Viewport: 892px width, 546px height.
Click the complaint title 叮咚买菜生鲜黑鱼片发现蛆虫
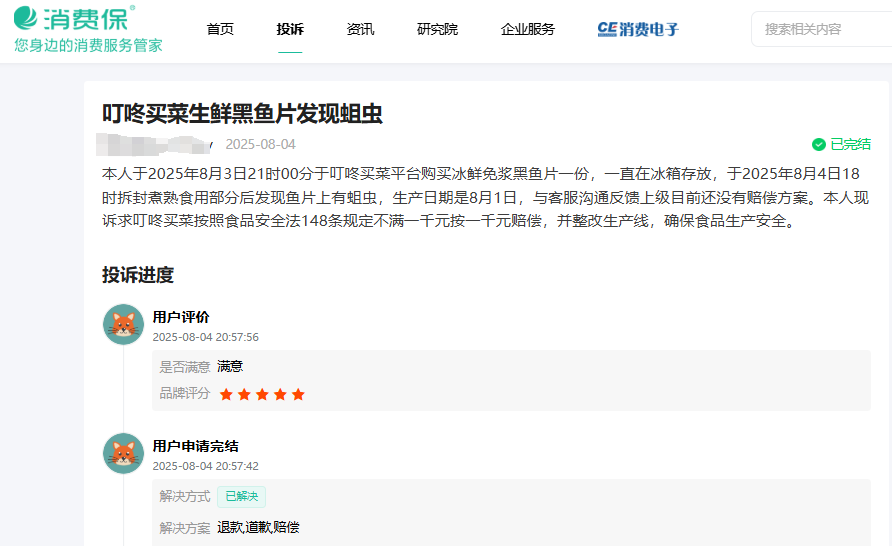coord(242,114)
